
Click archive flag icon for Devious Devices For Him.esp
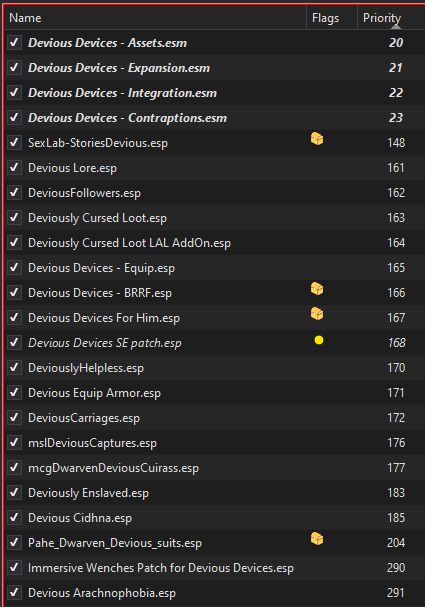coord(317,314)
